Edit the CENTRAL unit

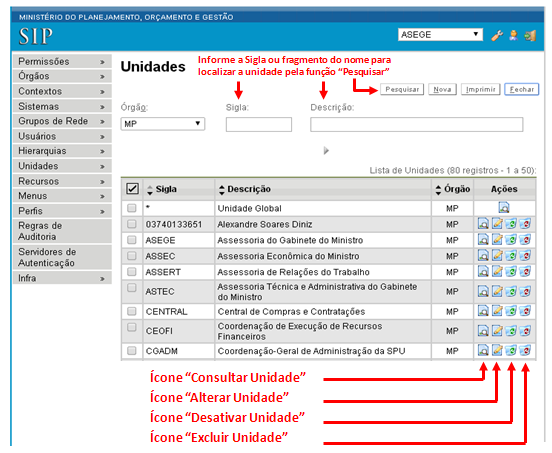pos(497,311)
